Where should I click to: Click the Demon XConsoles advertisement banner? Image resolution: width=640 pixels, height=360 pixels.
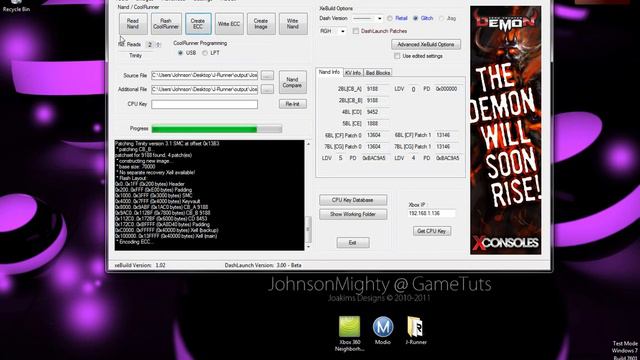click(x=505, y=130)
